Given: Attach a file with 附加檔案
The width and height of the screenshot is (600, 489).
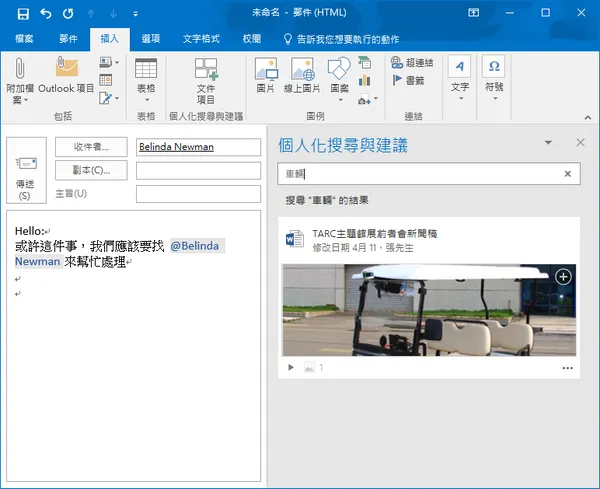Looking at the screenshot, I should coord(20,80).
